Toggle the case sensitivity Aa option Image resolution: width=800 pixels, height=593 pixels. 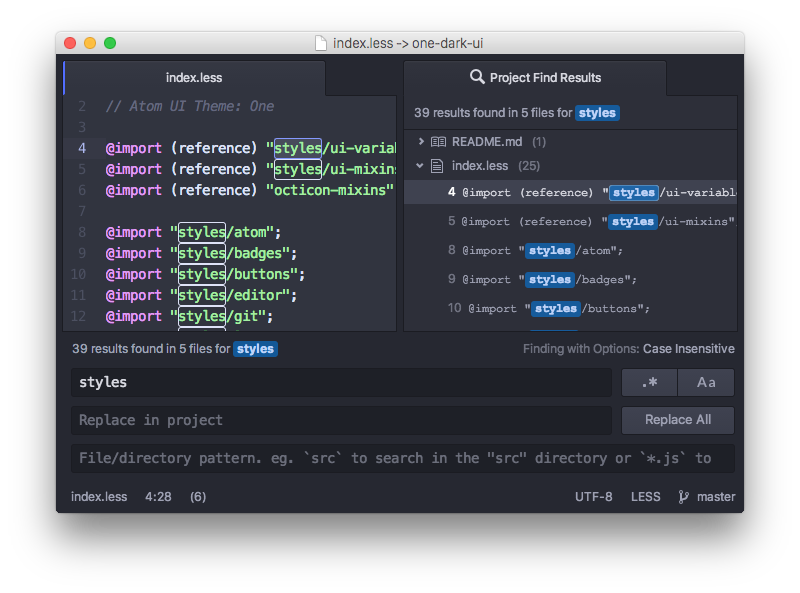[706, 382]
